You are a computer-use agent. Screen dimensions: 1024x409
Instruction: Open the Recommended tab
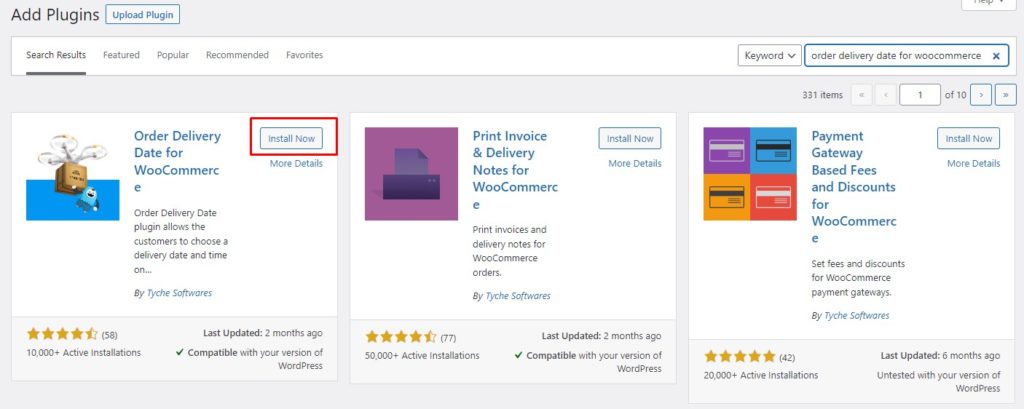coord(238,55)
